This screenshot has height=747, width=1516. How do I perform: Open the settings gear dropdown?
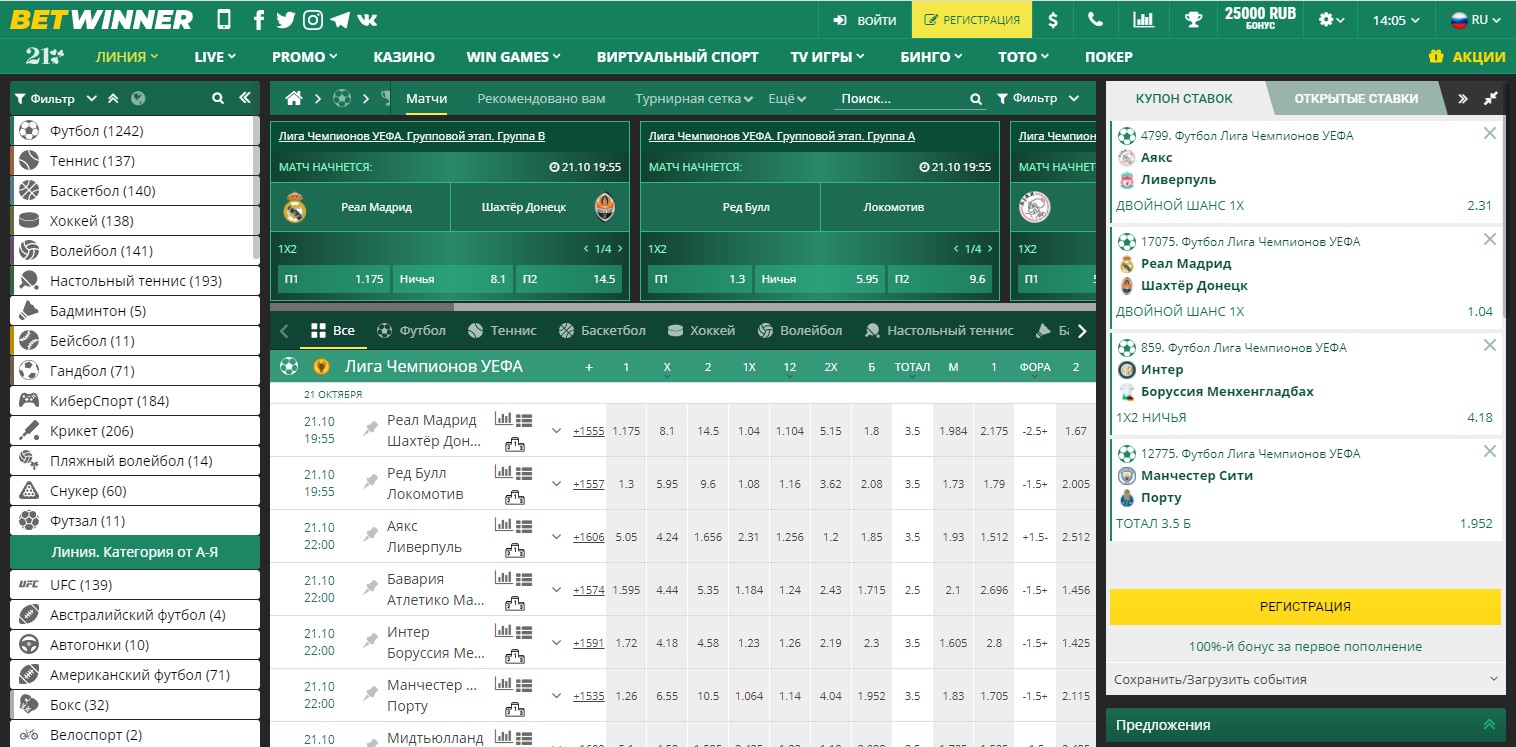coord(1333,20)
